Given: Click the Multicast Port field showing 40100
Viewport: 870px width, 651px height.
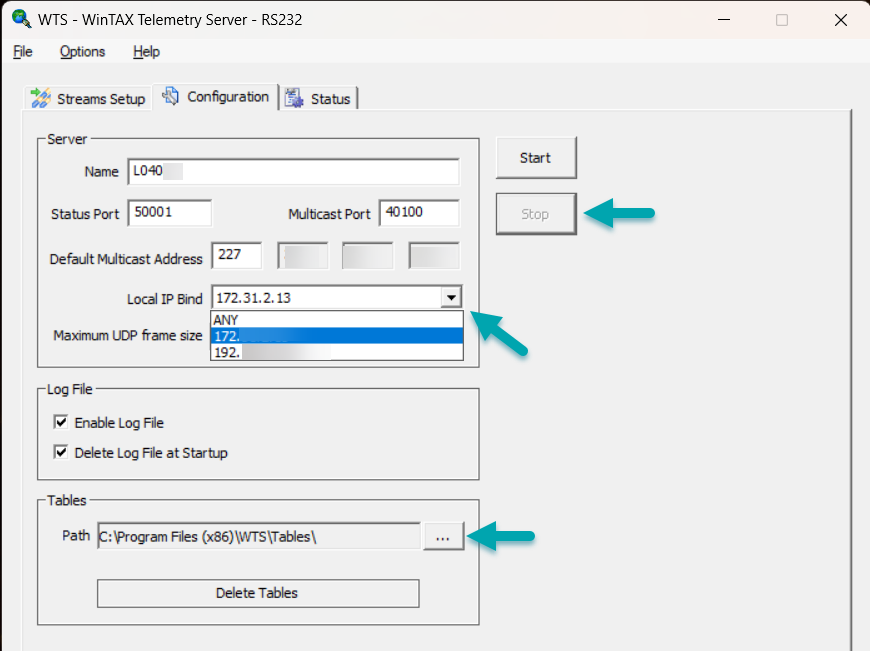Looking at the screenshot, I should click(419, 213).
